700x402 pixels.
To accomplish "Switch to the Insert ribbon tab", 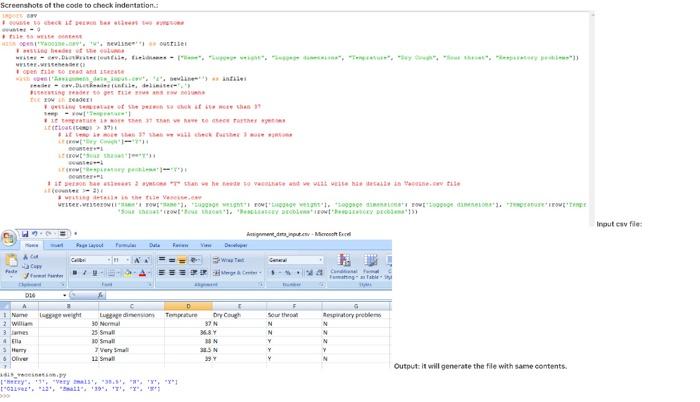I will [57, 245].
